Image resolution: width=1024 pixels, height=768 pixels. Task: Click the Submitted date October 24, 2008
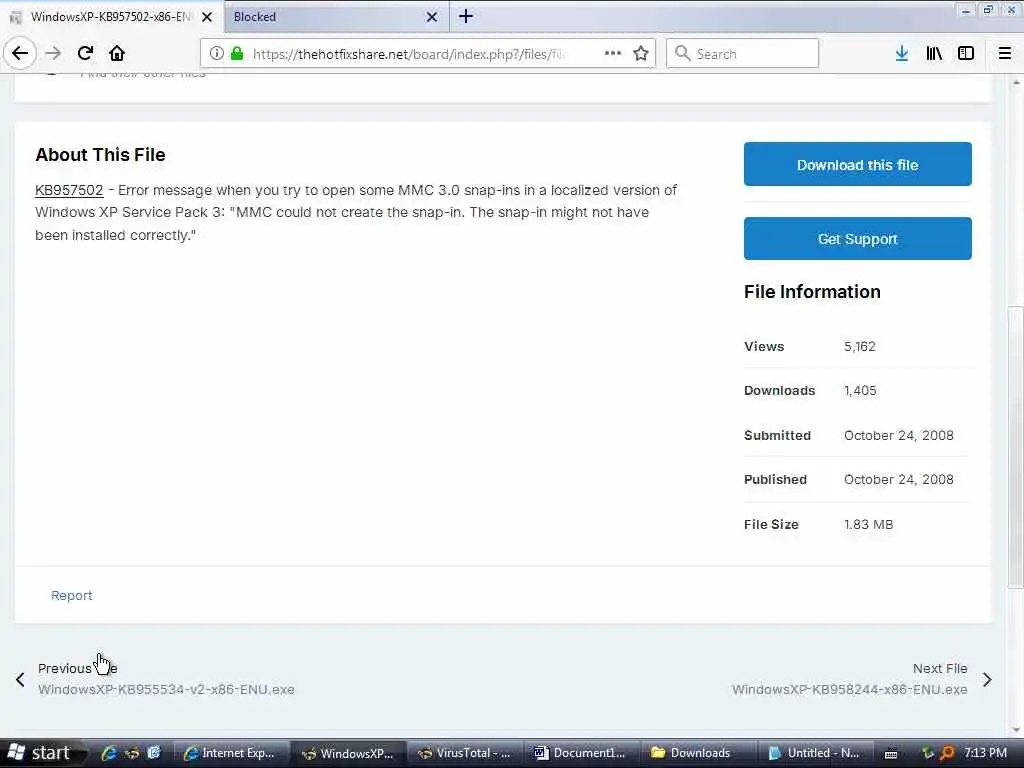(899, 436)
